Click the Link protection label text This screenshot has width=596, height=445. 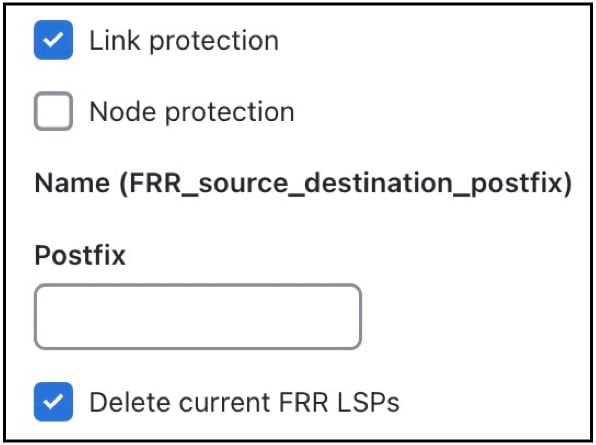184,40
